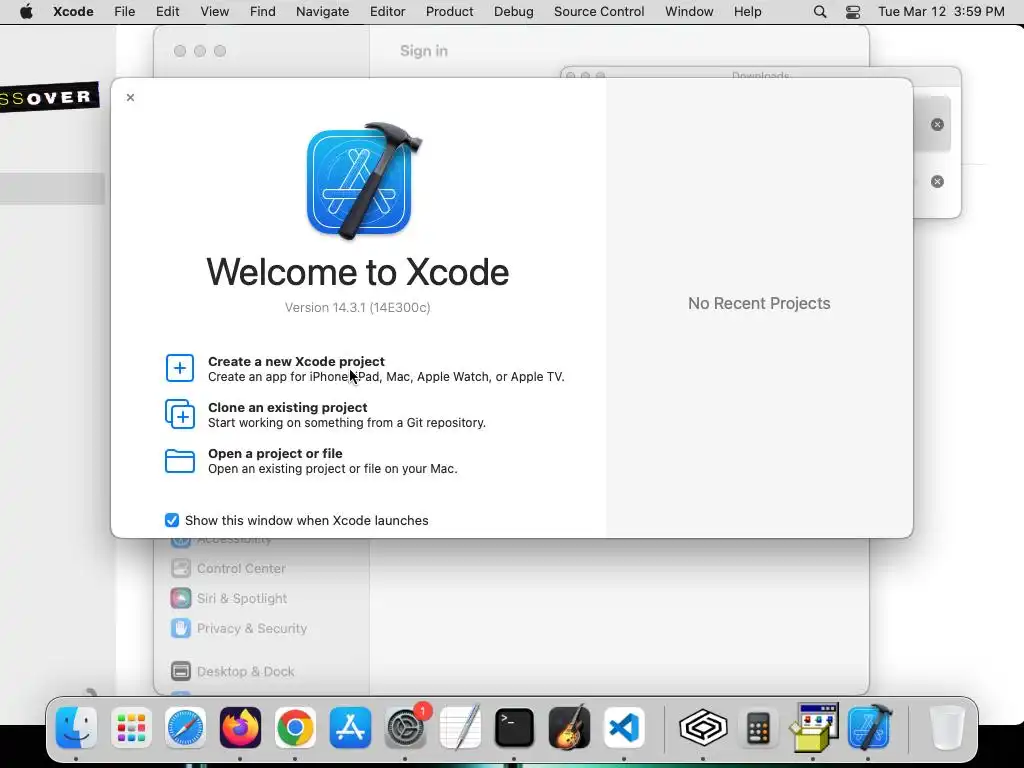Click the date and time in menu bar
The width and height of the screenshot is (1024, 768).
pyautogui.click(x=941, y=12)
